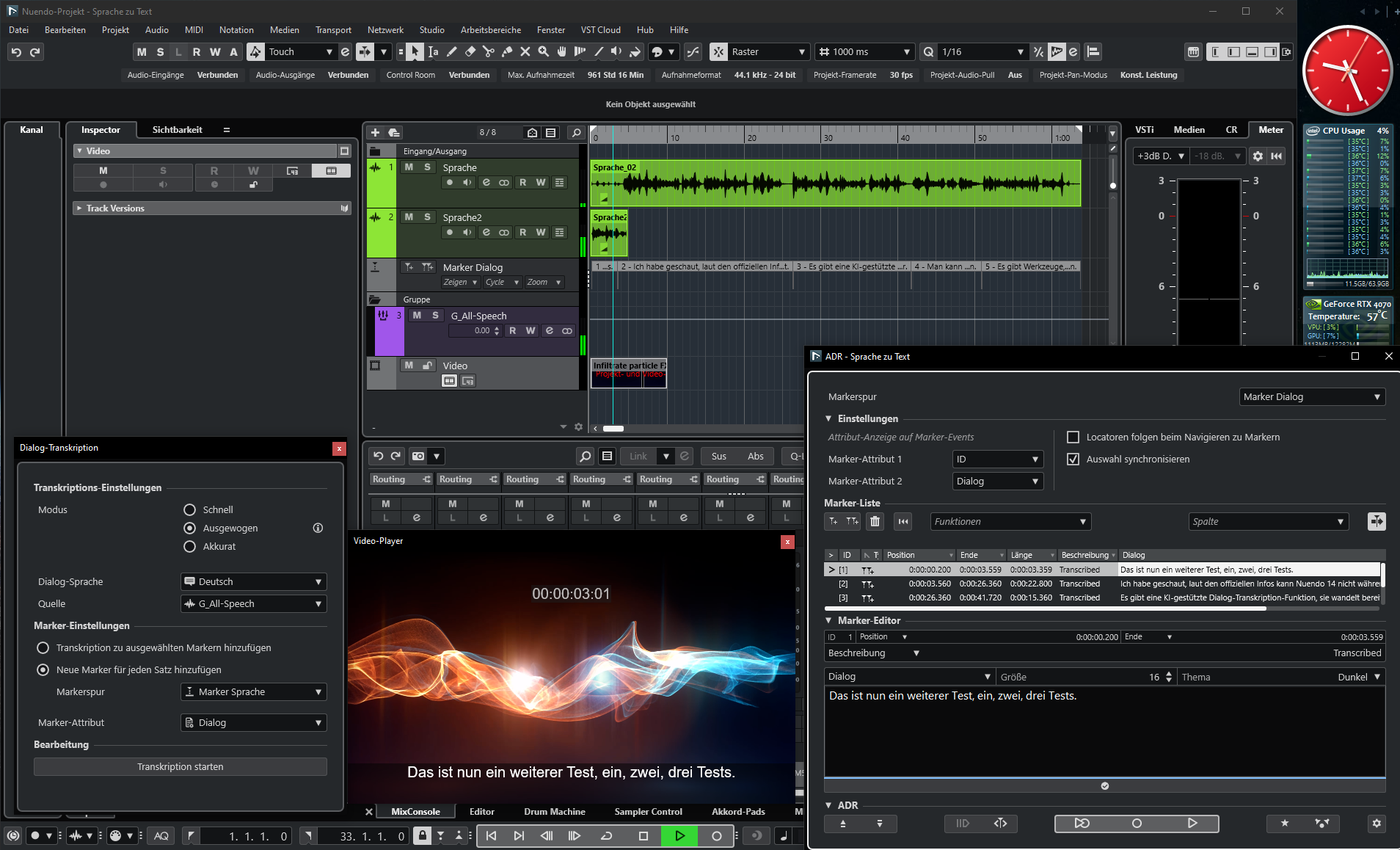Viewport: 1400px width, 850px height.
Task: Open ADR settings gear icon
Action: [x=1377, y=824]
